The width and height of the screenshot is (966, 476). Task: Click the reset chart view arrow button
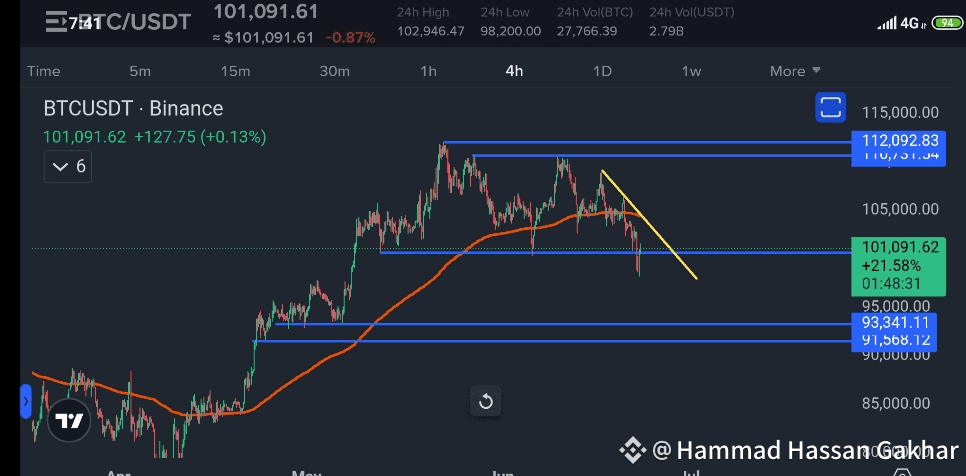tap(485, 402)
